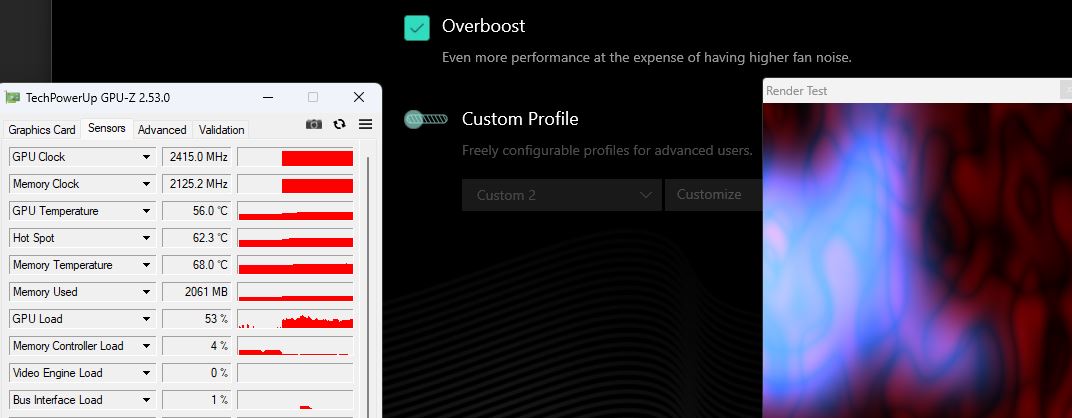This screenshot has height=418, width=1072.
Task: Click the Customize button
Action: (x=714, y=195)
